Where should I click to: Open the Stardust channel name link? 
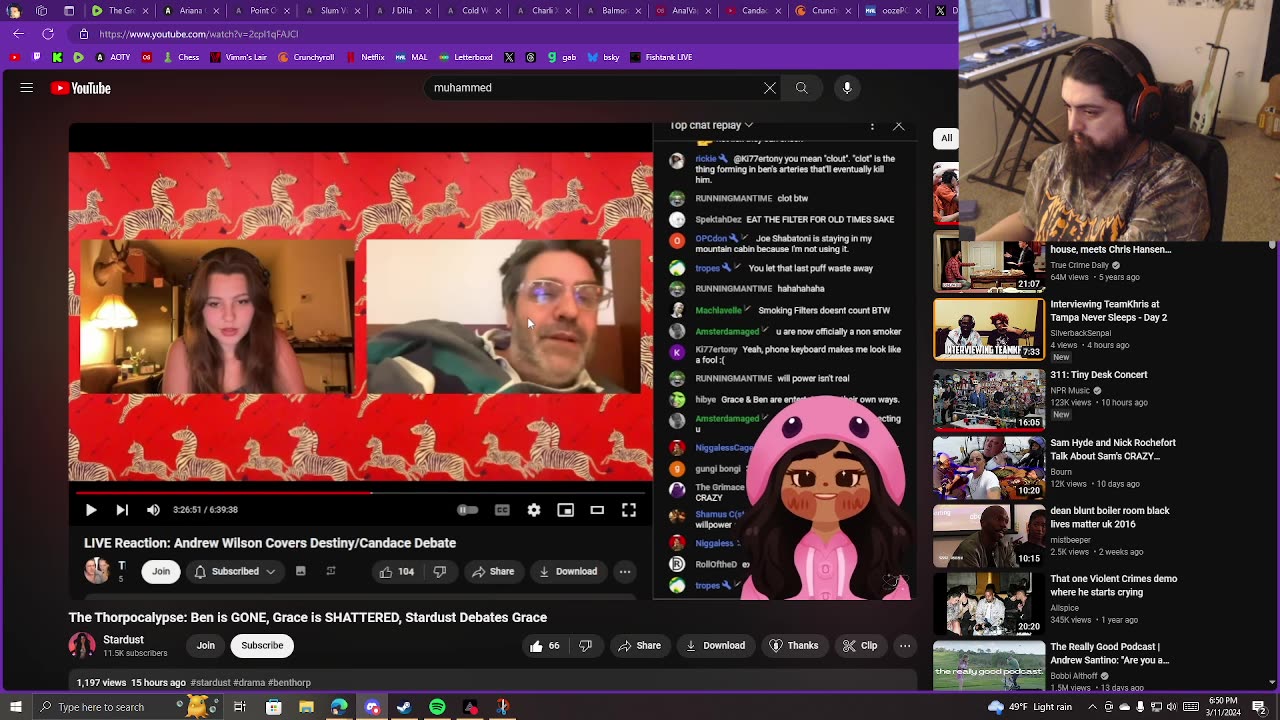(124, 640)
